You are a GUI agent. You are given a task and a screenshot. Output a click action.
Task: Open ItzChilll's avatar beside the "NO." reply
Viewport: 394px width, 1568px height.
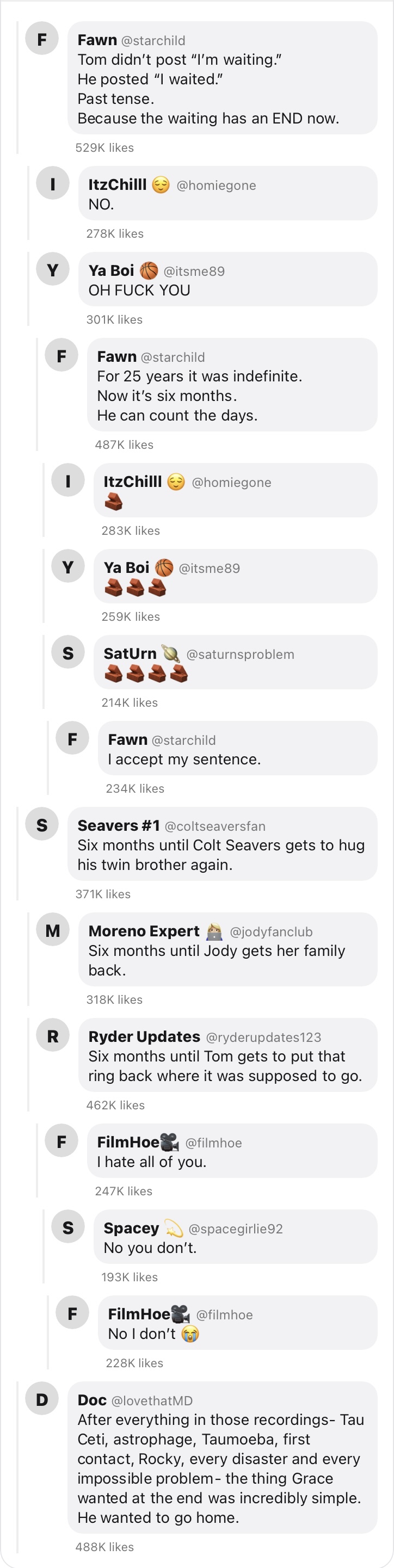tap(53, 183)
